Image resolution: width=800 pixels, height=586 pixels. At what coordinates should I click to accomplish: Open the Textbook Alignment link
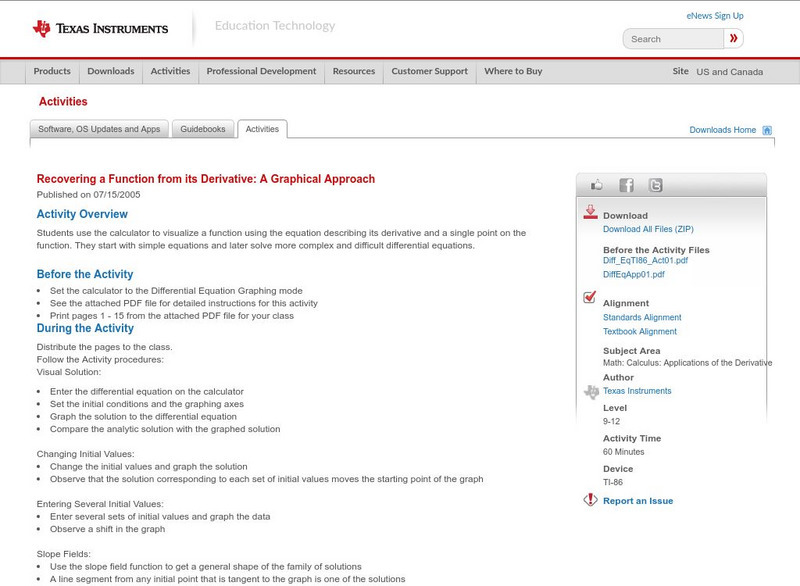(x=640, y=332)
